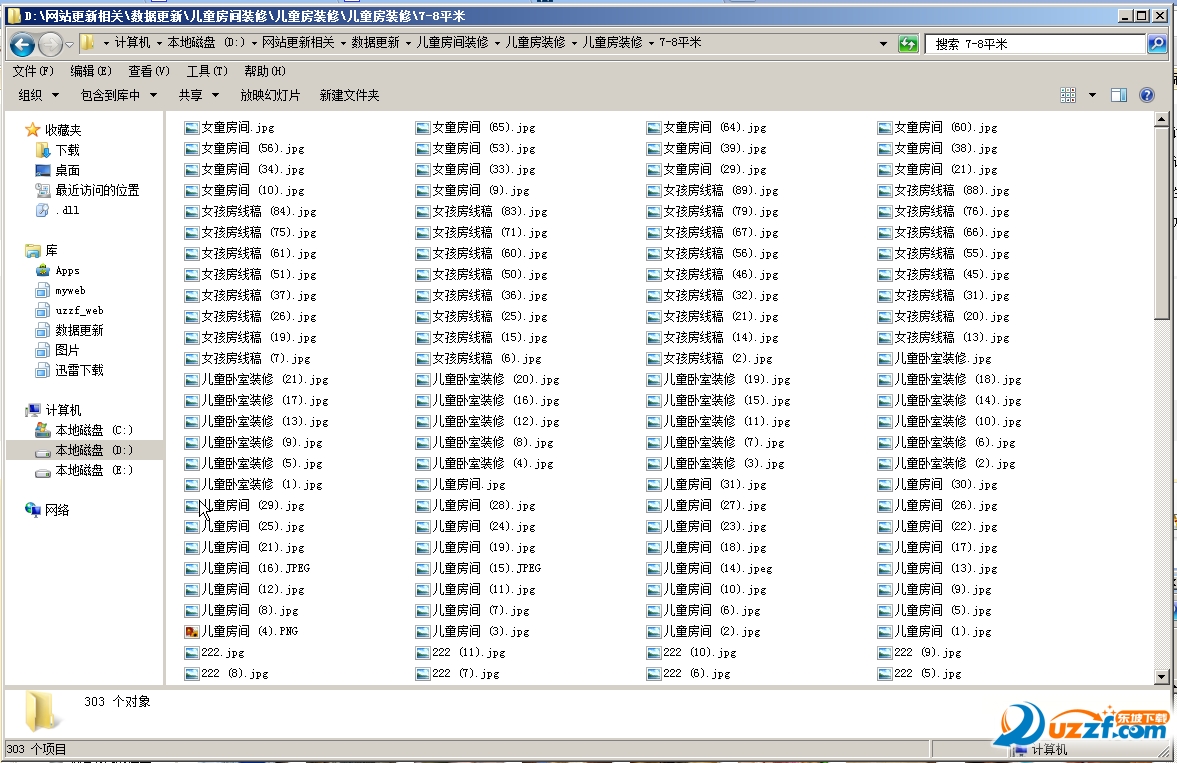Click the search box for 7-8平米
This screenshot has height=763, width=1177.
(1035, 44)
